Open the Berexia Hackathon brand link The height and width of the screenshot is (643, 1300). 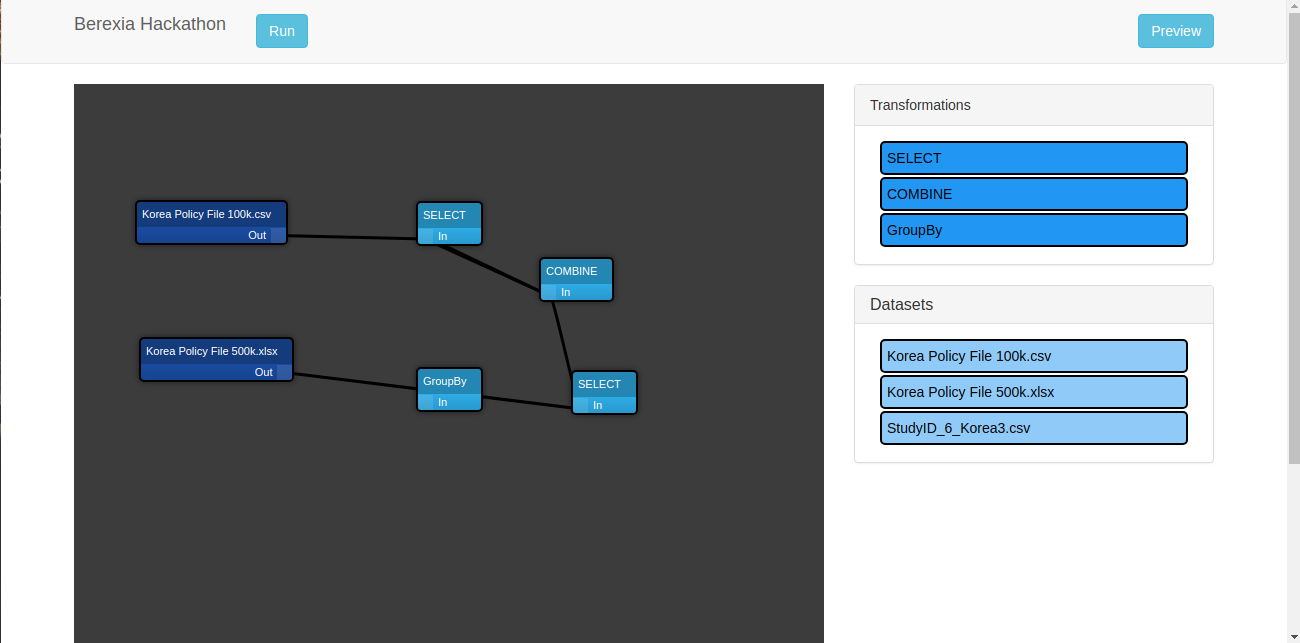click(150, 24)
